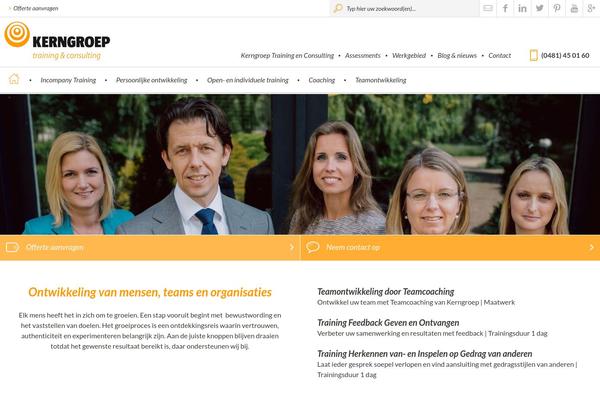Open the Facebook social icon

click(505, 8)
